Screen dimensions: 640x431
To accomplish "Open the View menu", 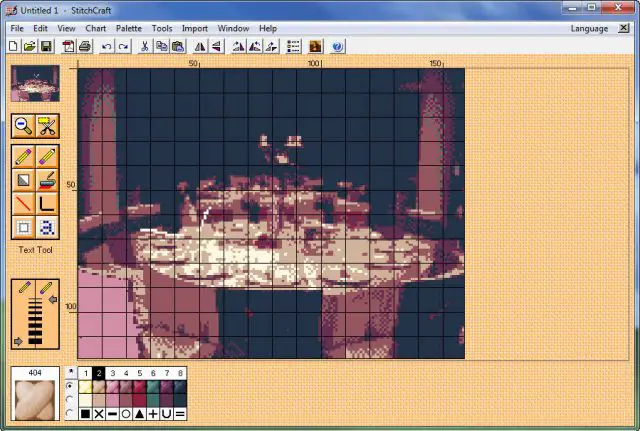I will tap(66, 29).
